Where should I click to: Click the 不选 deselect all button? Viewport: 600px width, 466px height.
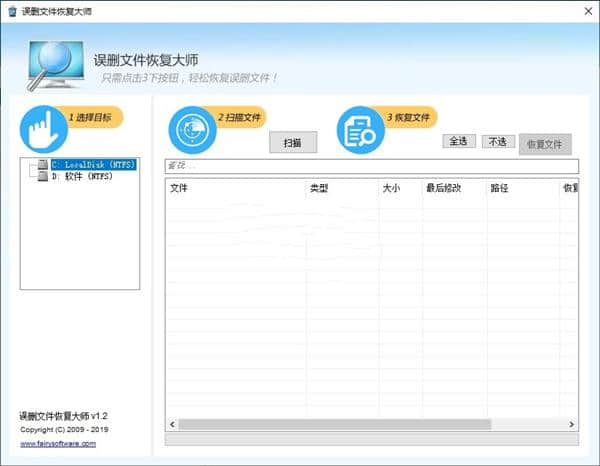point(497,141)
